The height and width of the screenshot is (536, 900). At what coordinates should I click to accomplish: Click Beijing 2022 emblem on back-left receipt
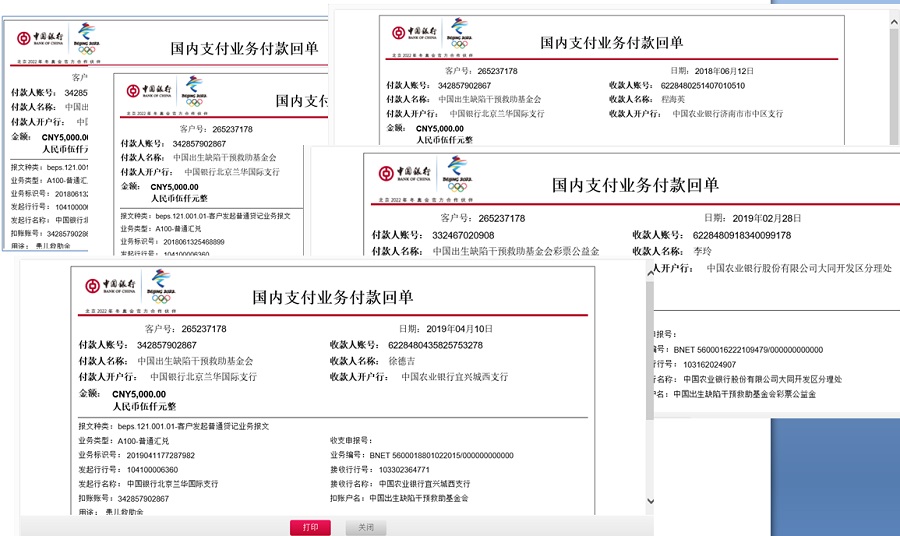tap(85, 39)
